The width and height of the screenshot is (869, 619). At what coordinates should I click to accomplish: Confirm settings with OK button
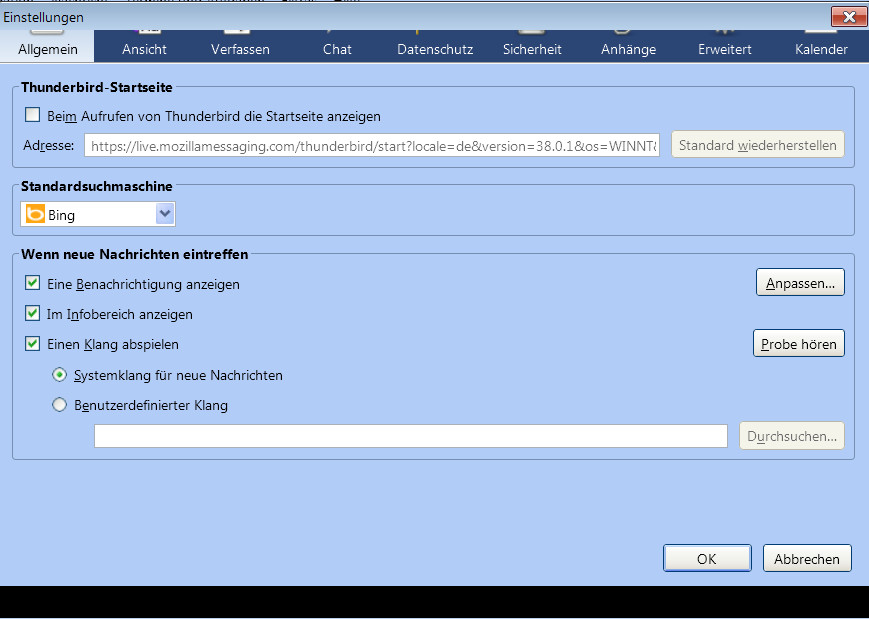707,558
